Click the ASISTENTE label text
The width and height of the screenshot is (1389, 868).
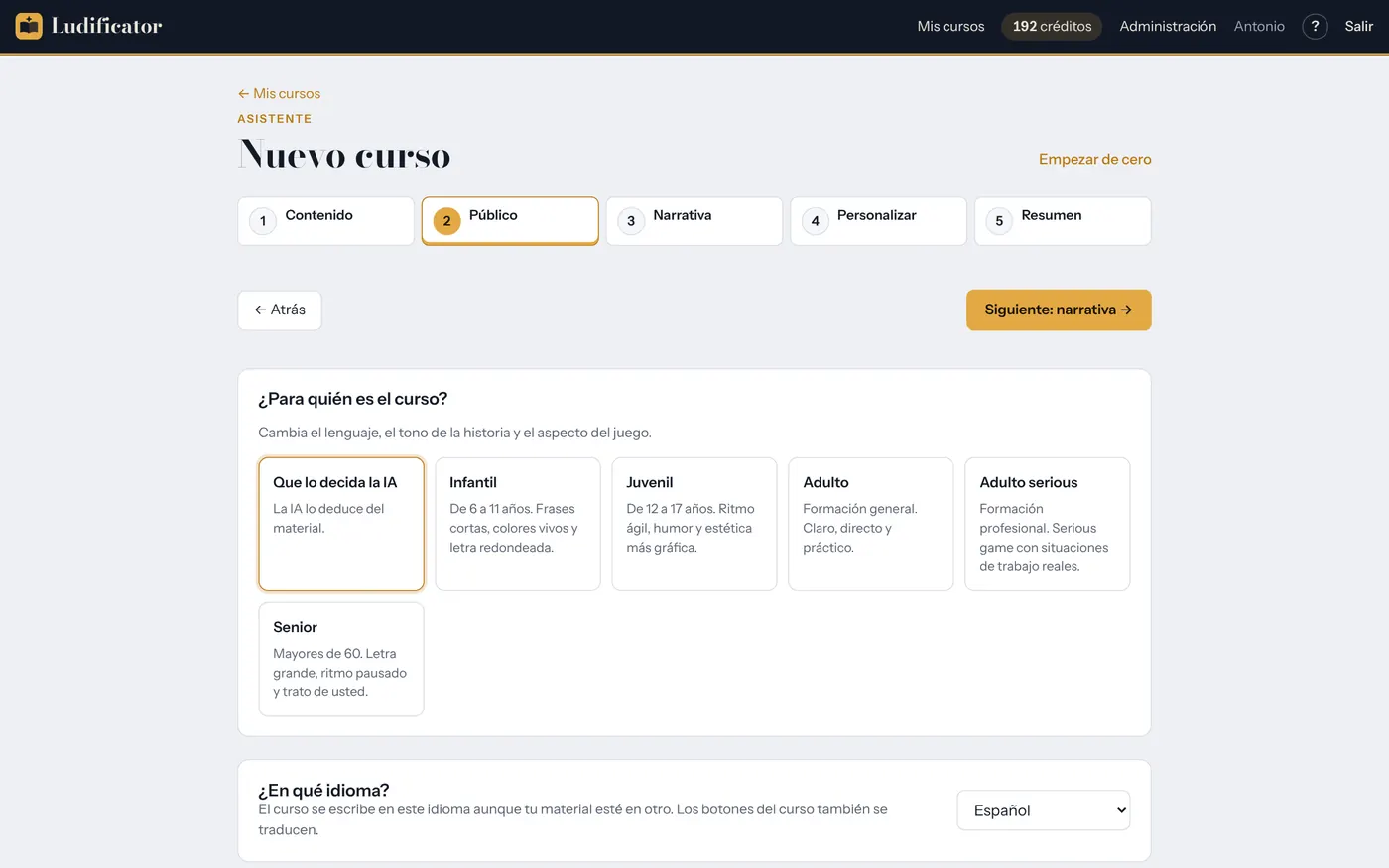275,119
